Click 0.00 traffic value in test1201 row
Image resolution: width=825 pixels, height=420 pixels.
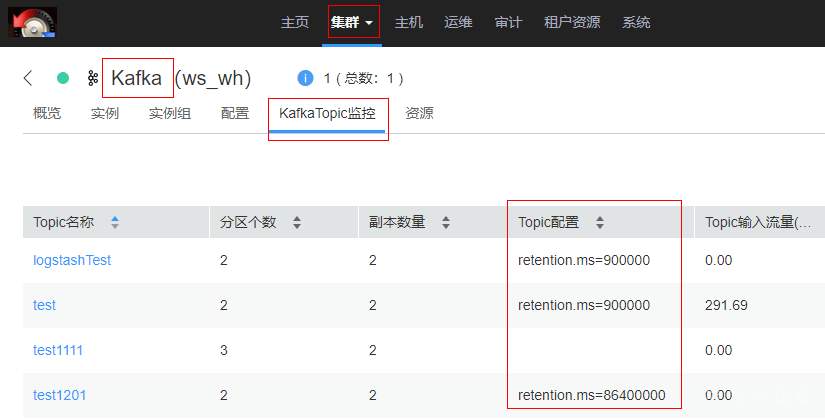719,395
